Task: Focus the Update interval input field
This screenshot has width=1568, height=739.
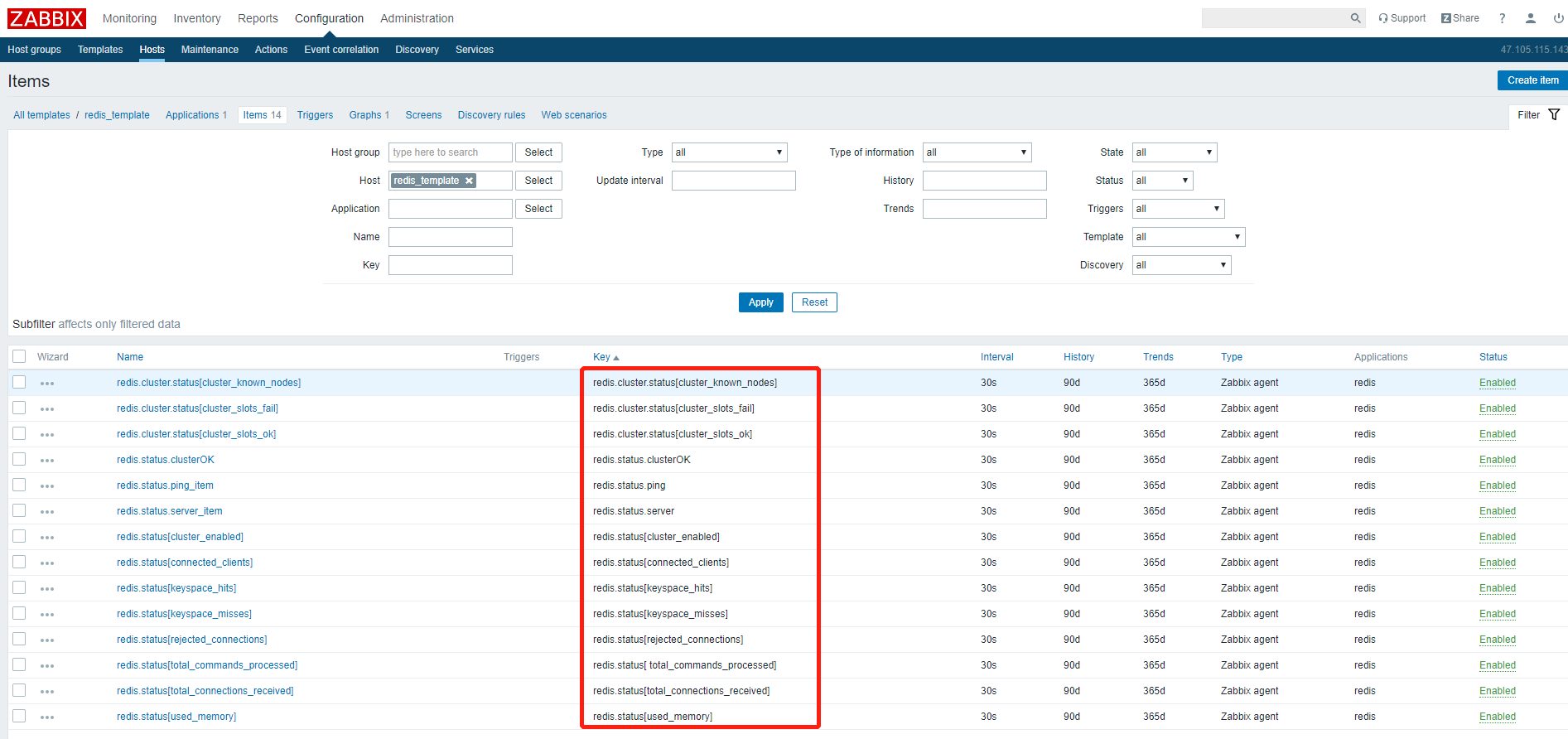Action: pos(734,181)
